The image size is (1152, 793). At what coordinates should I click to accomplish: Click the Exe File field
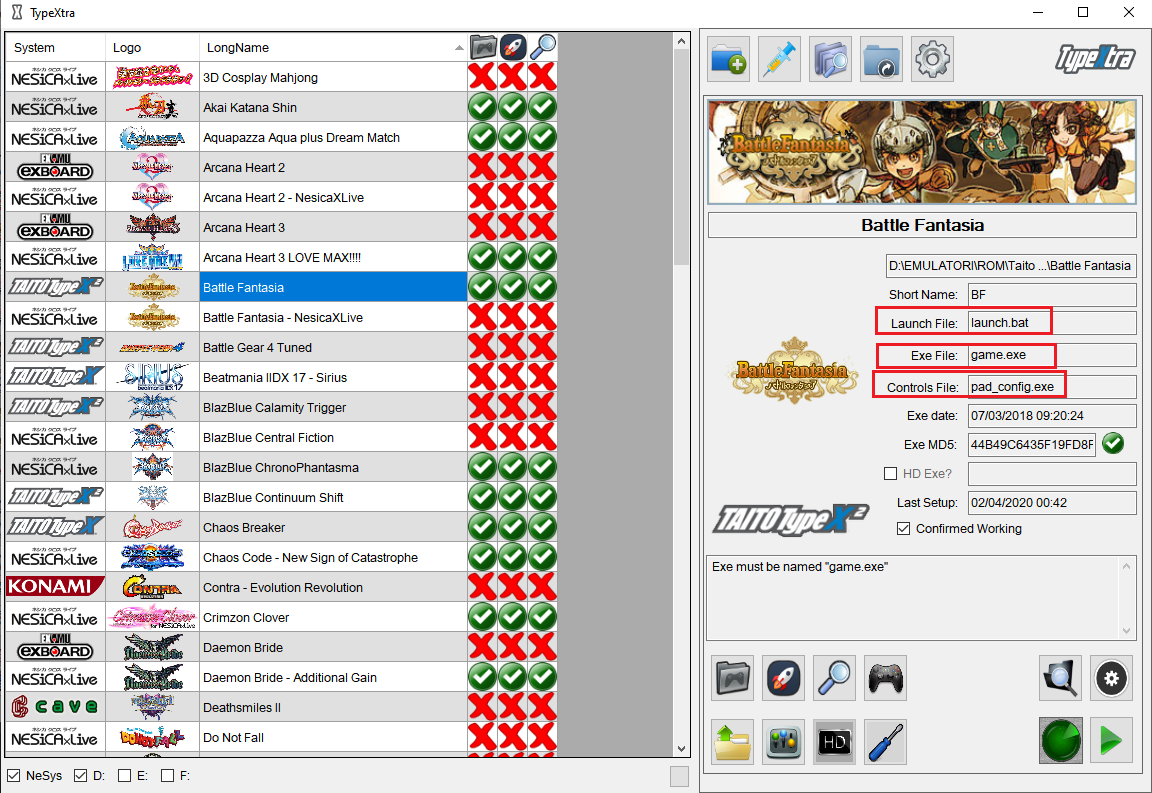pos(1051,355)
